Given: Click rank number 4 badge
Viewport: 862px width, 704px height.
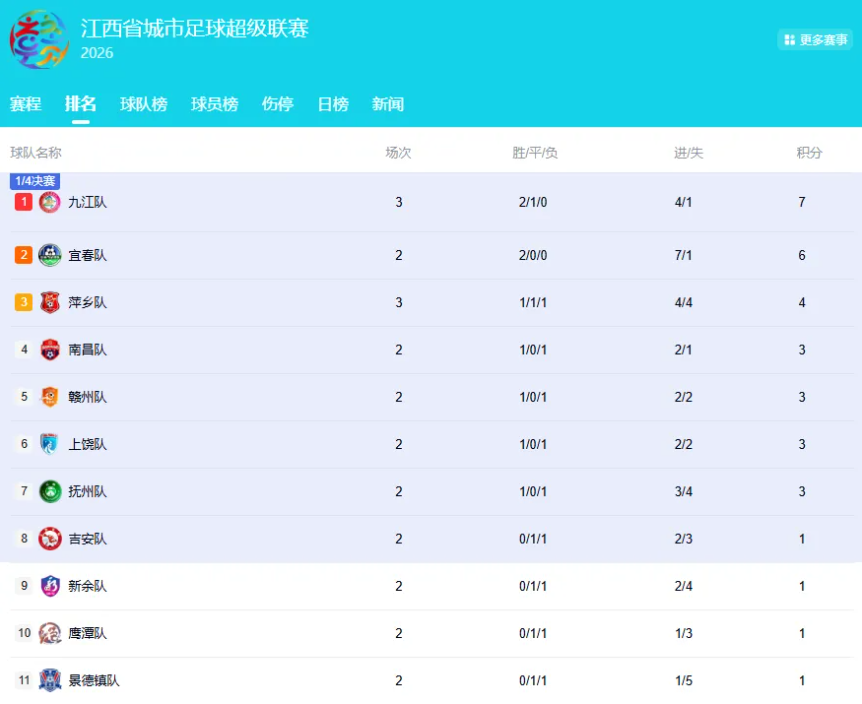Looking at the screenshot, I should [24, 349].
